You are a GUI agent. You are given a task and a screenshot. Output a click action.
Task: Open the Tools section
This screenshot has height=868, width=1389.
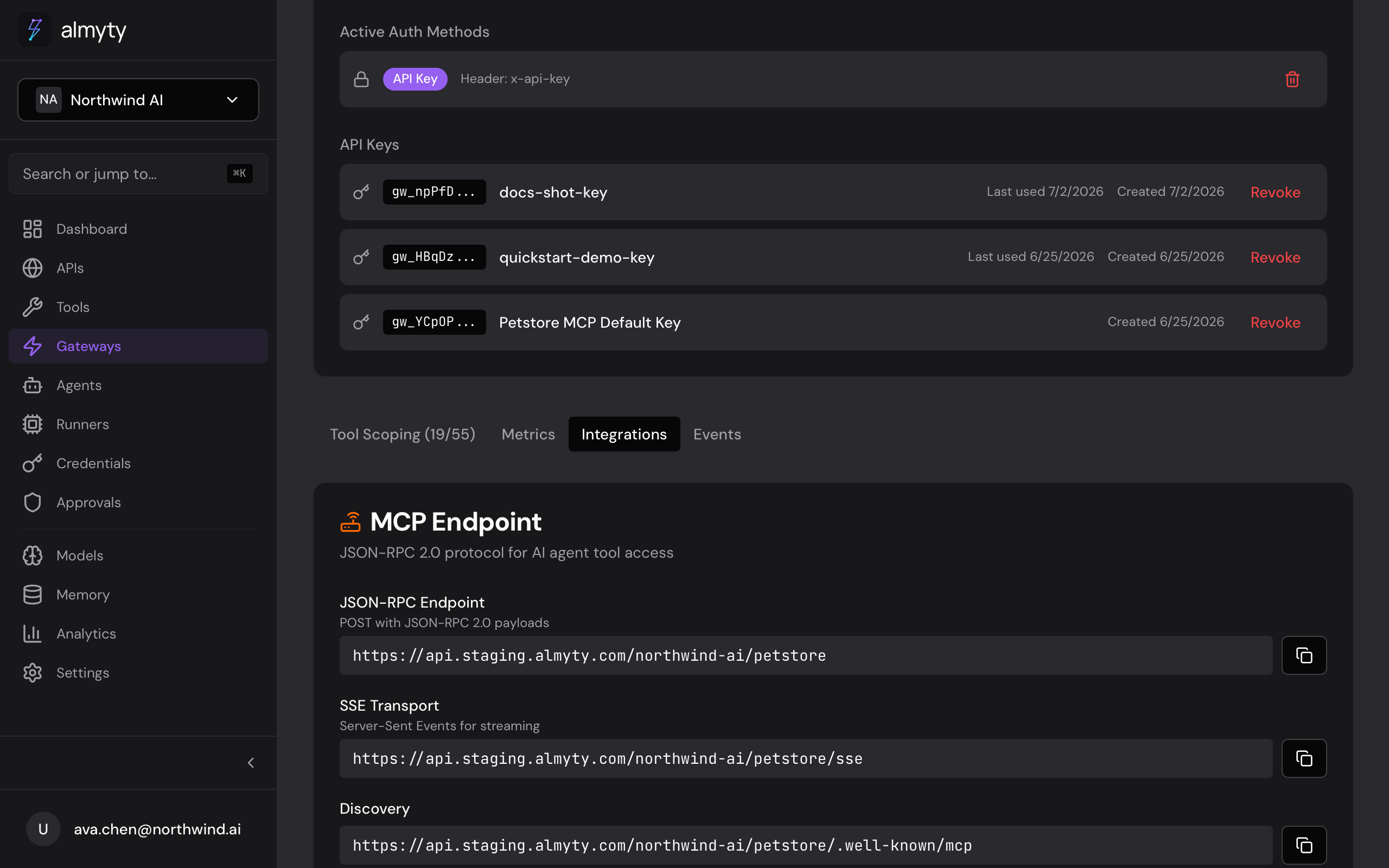point(138,307)
